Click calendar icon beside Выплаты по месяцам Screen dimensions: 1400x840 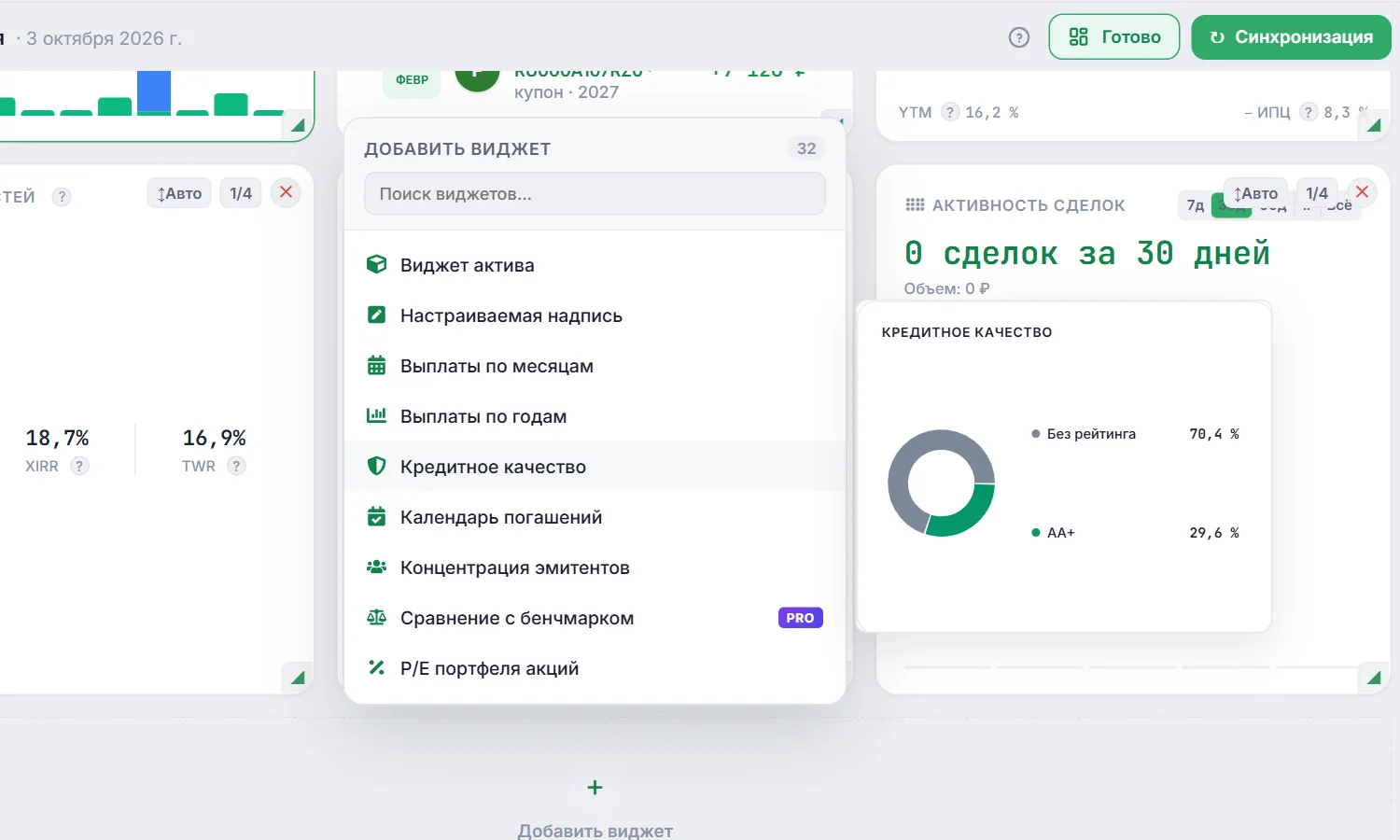coord(376,365)
